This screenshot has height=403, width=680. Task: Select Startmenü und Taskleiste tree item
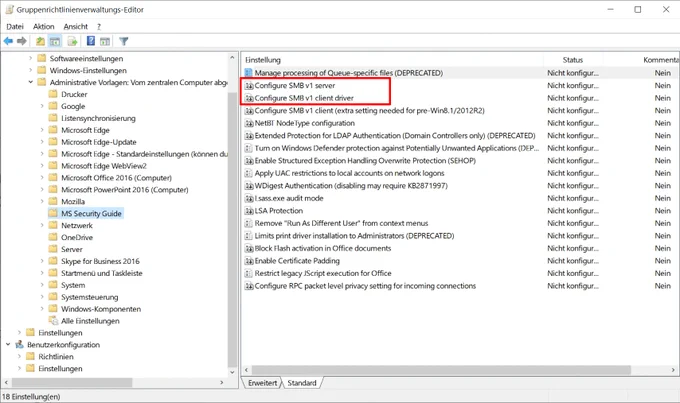click(102, 273)
